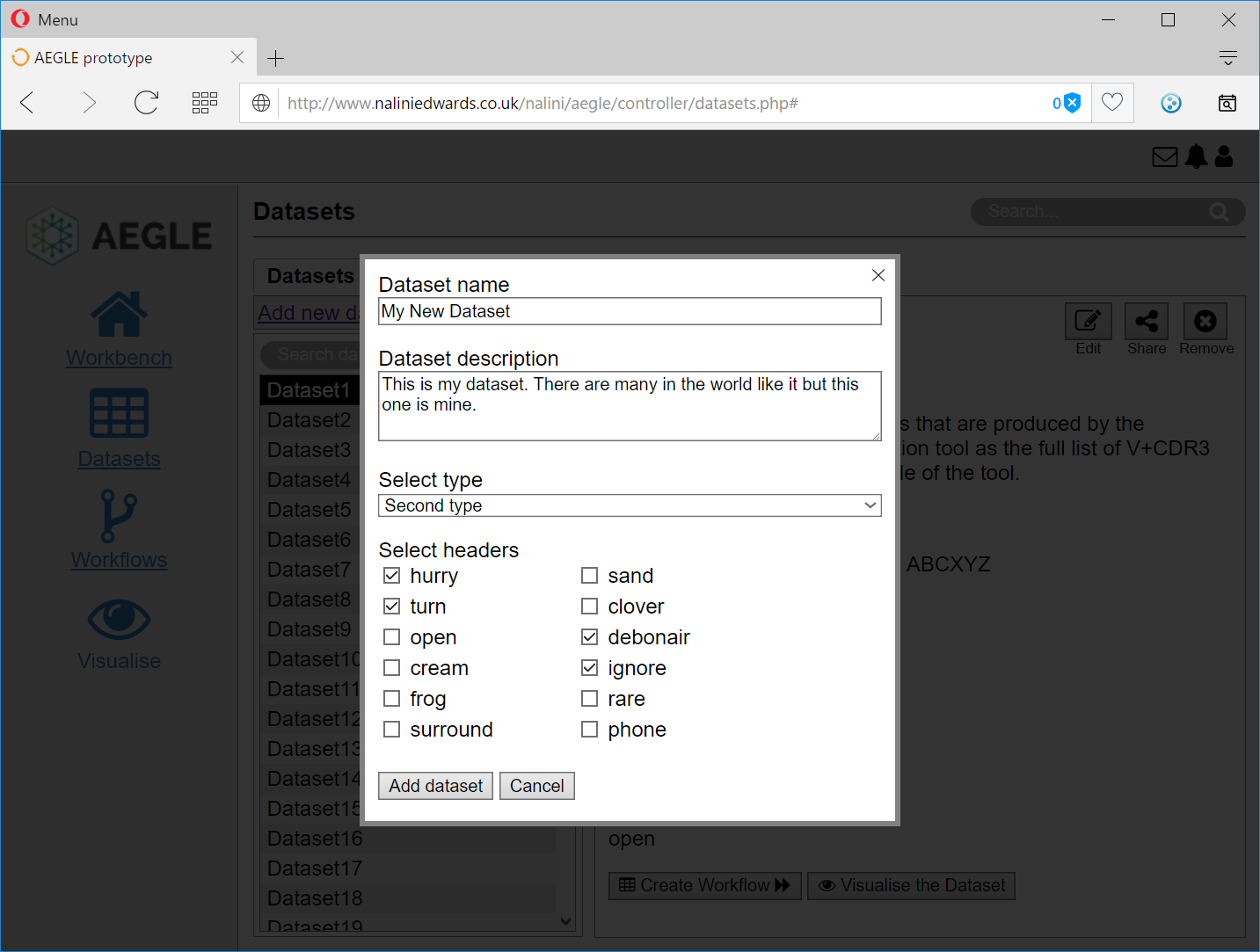Click the Visualise the Dataset button
The height and width of the screenshot is (952, 1260).
pos(911,885)
